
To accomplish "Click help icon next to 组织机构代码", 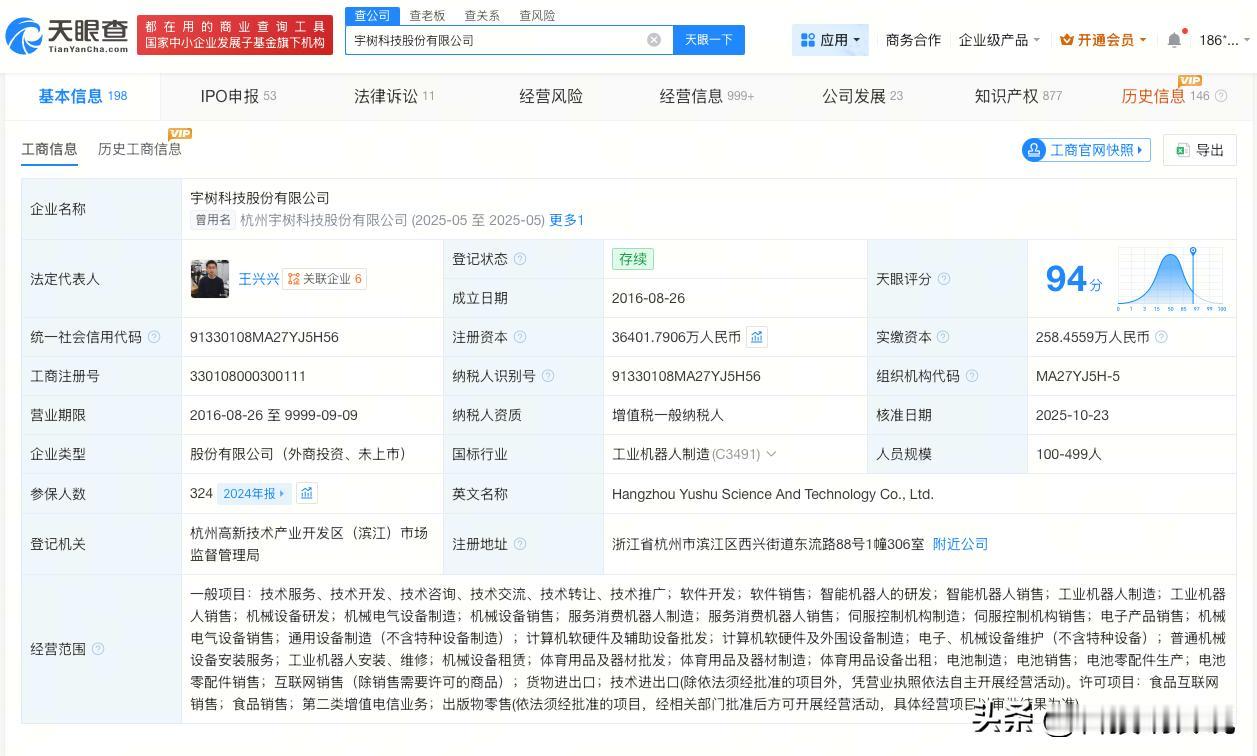I will 972,376.
